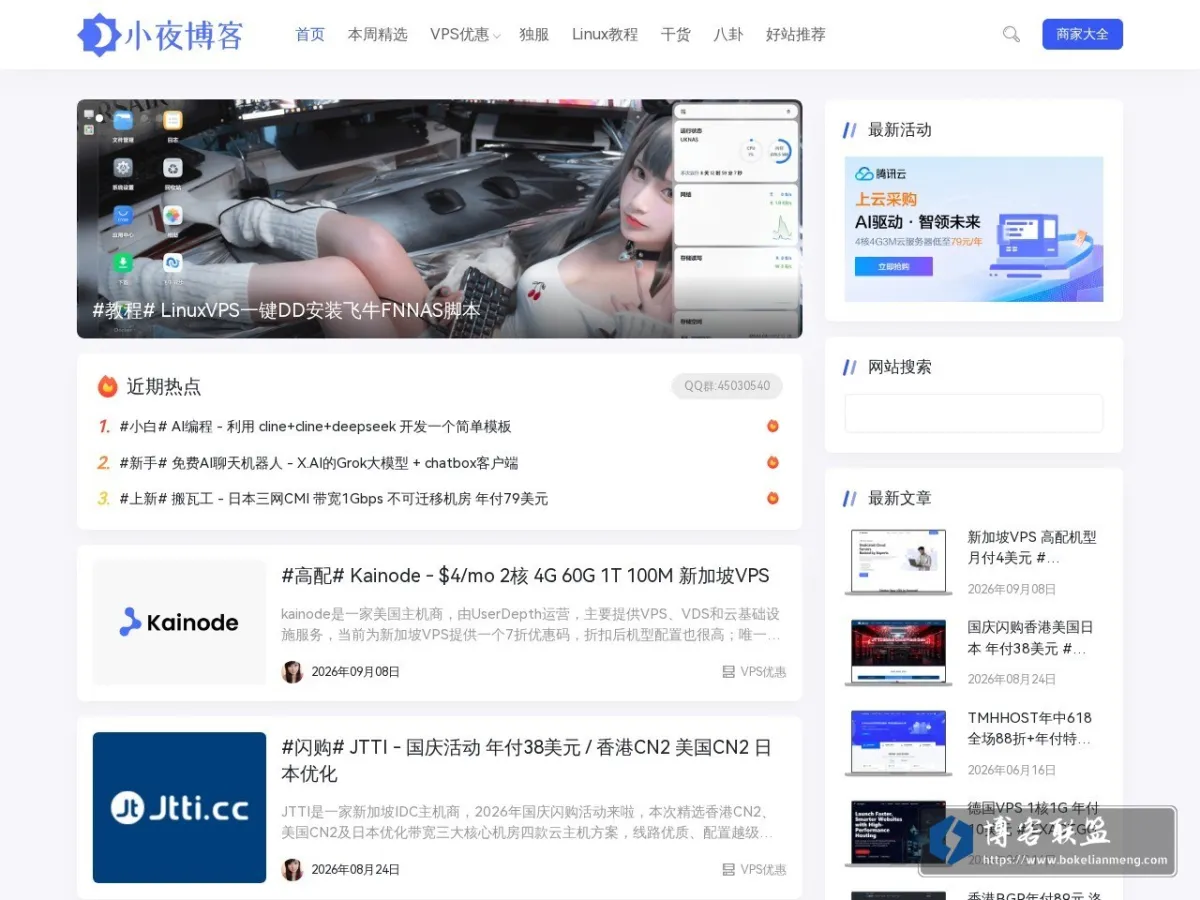Click the 最新活动 section heading

pos(900,130)
